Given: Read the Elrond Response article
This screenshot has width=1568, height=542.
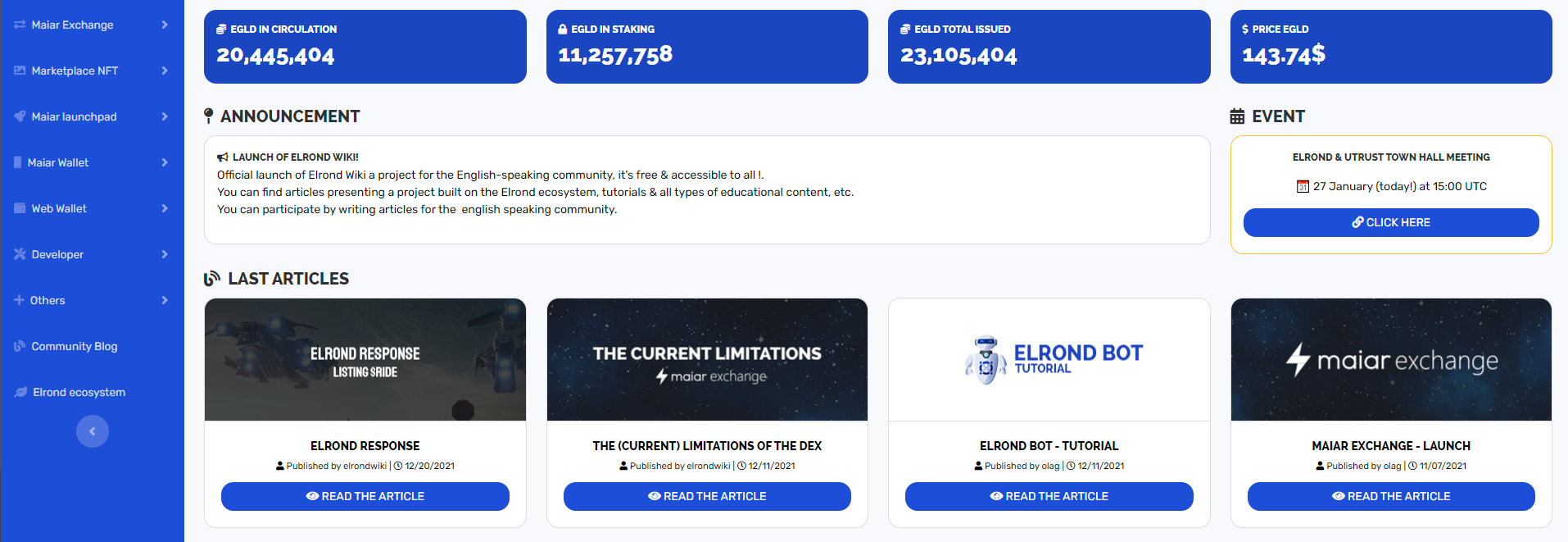Looking at the screenshot, I should pos(365,496).
